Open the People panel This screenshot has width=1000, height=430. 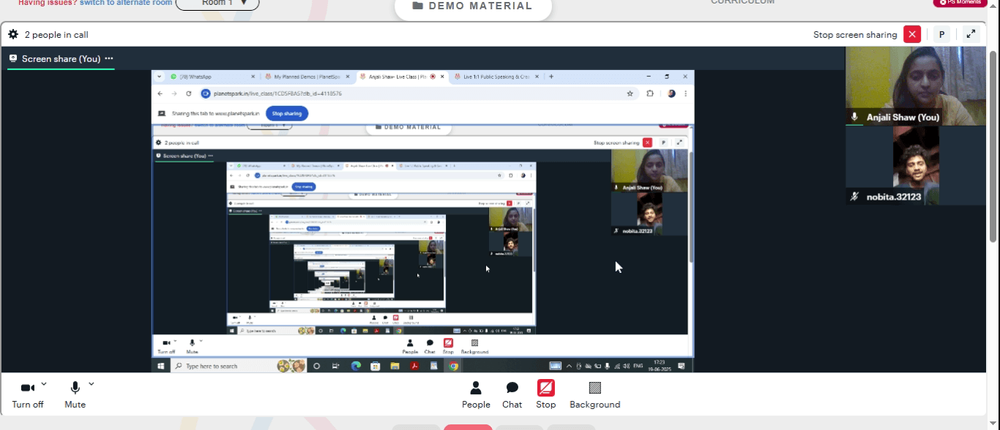click(x=476, y=395)
